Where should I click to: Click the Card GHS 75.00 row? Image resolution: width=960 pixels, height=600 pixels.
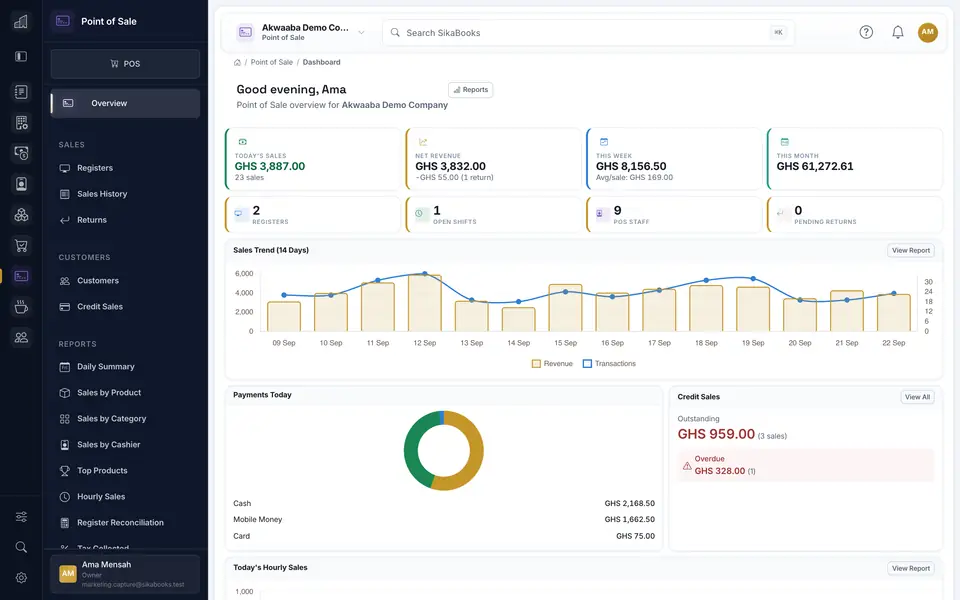click(x=444, y=536)
